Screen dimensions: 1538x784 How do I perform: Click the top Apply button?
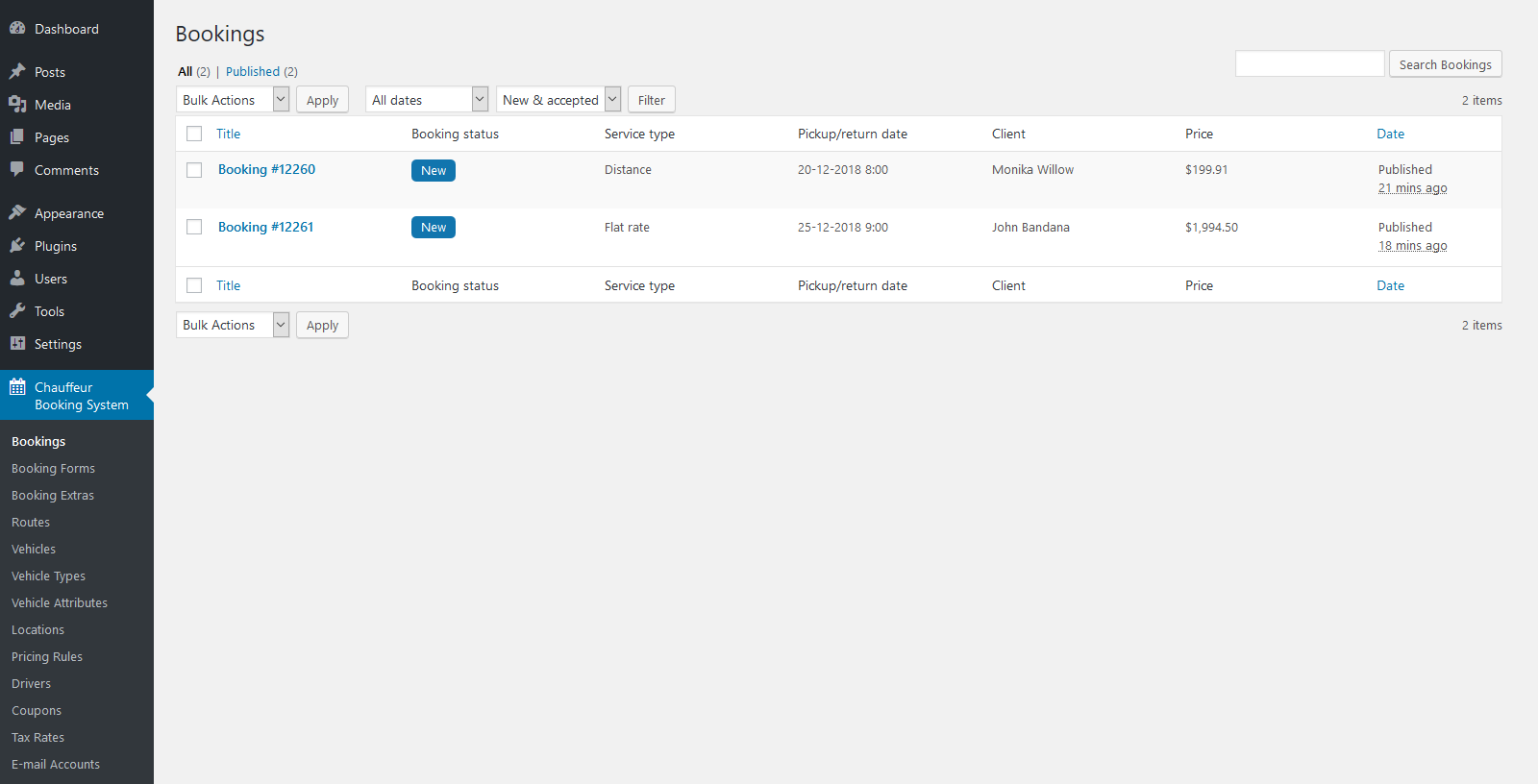click(x=322, y=100)
